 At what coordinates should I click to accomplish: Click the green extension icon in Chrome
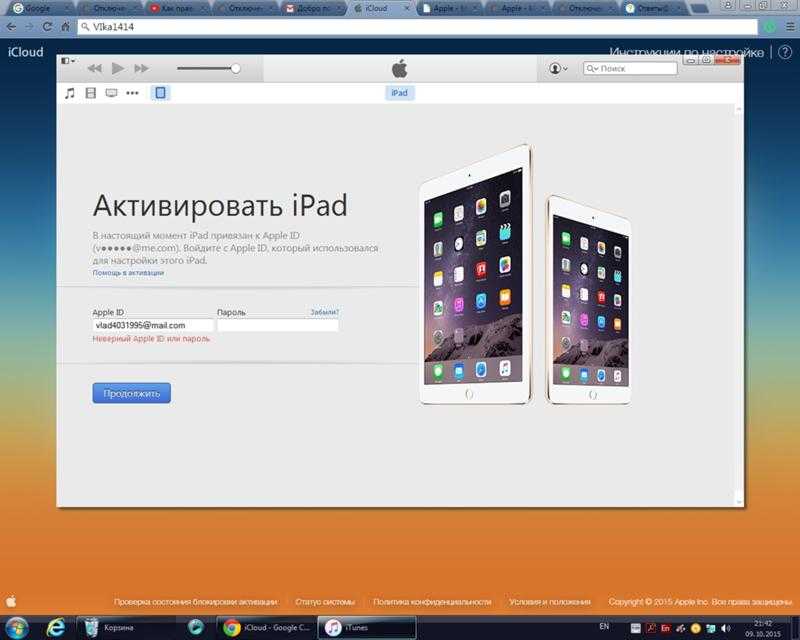770,27
